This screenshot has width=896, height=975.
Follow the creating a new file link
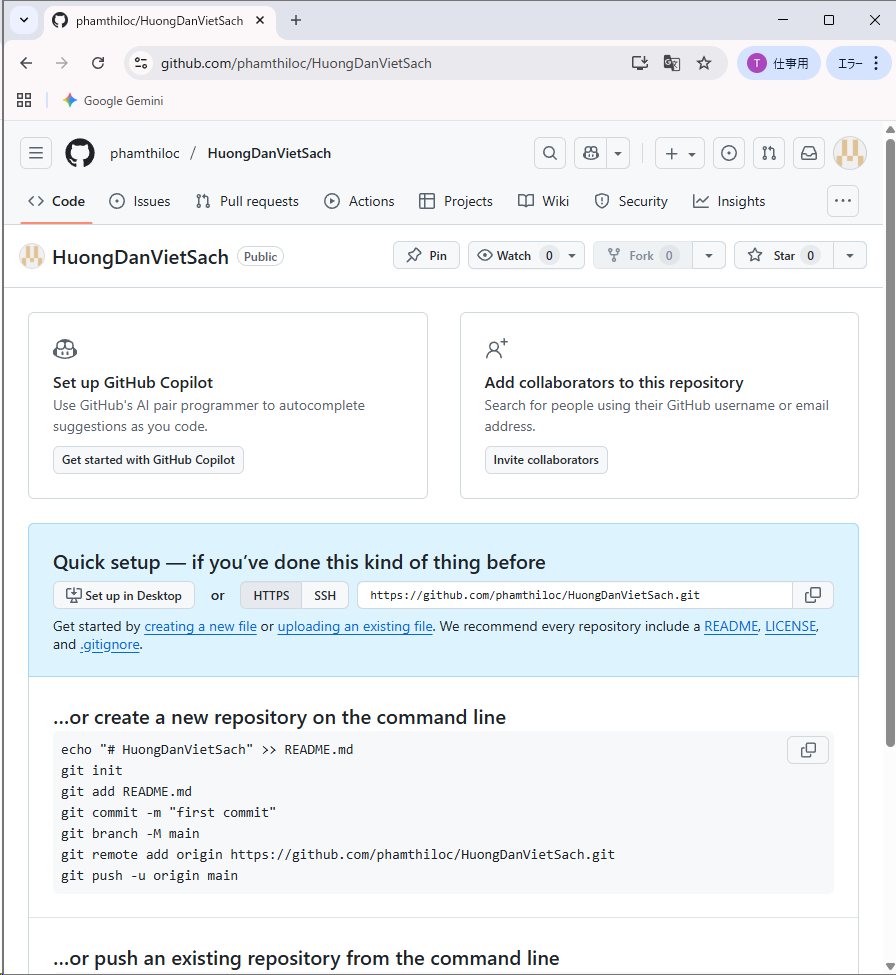click(x=200, y=626)
